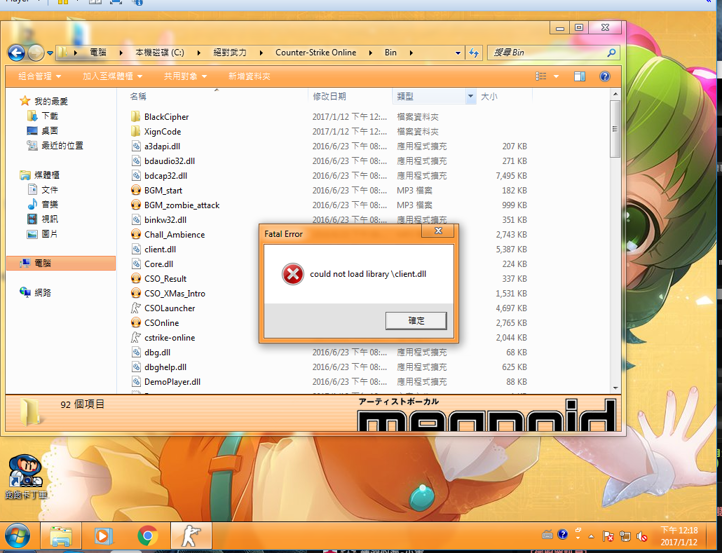
Task: Select the BlackCipher folder icon
Action: tap(135, 116)
